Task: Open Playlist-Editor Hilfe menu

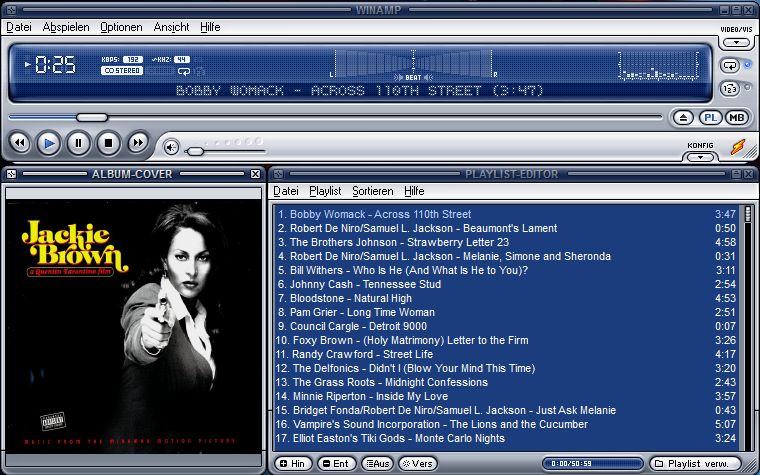Action: [x=414, y=191]
